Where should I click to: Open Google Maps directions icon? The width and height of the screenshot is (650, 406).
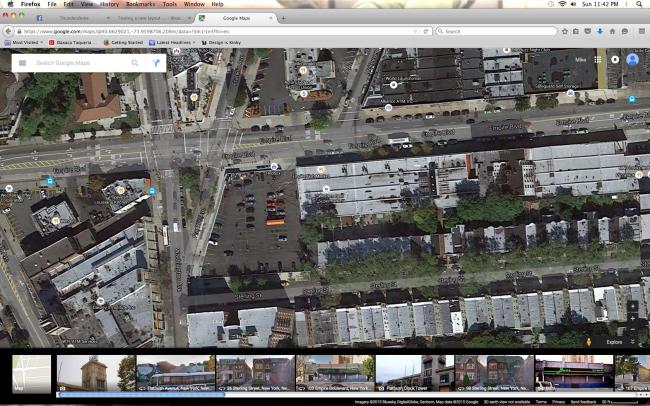tap(156, 63)
